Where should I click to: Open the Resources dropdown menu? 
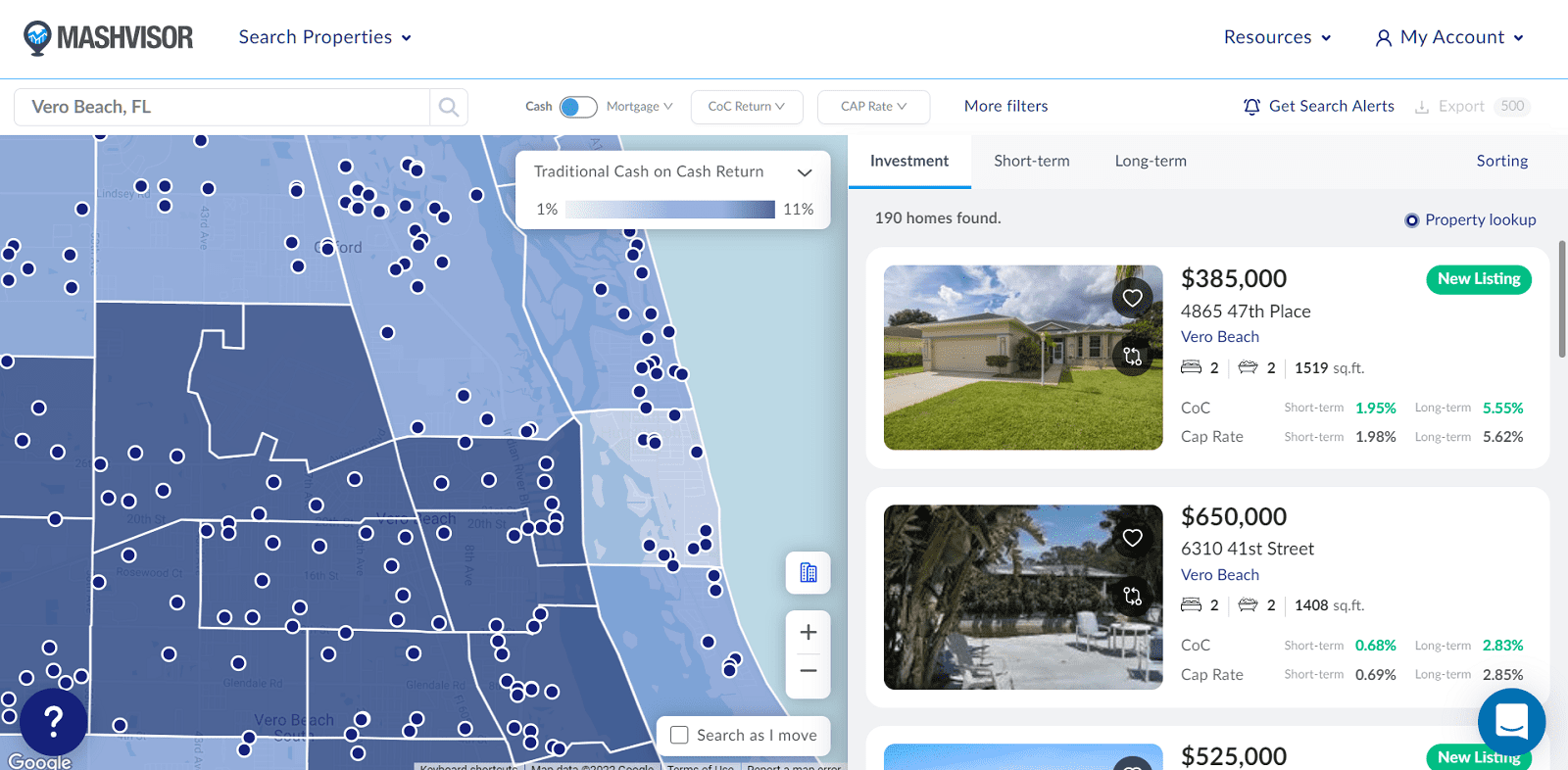coord(1277,37)
